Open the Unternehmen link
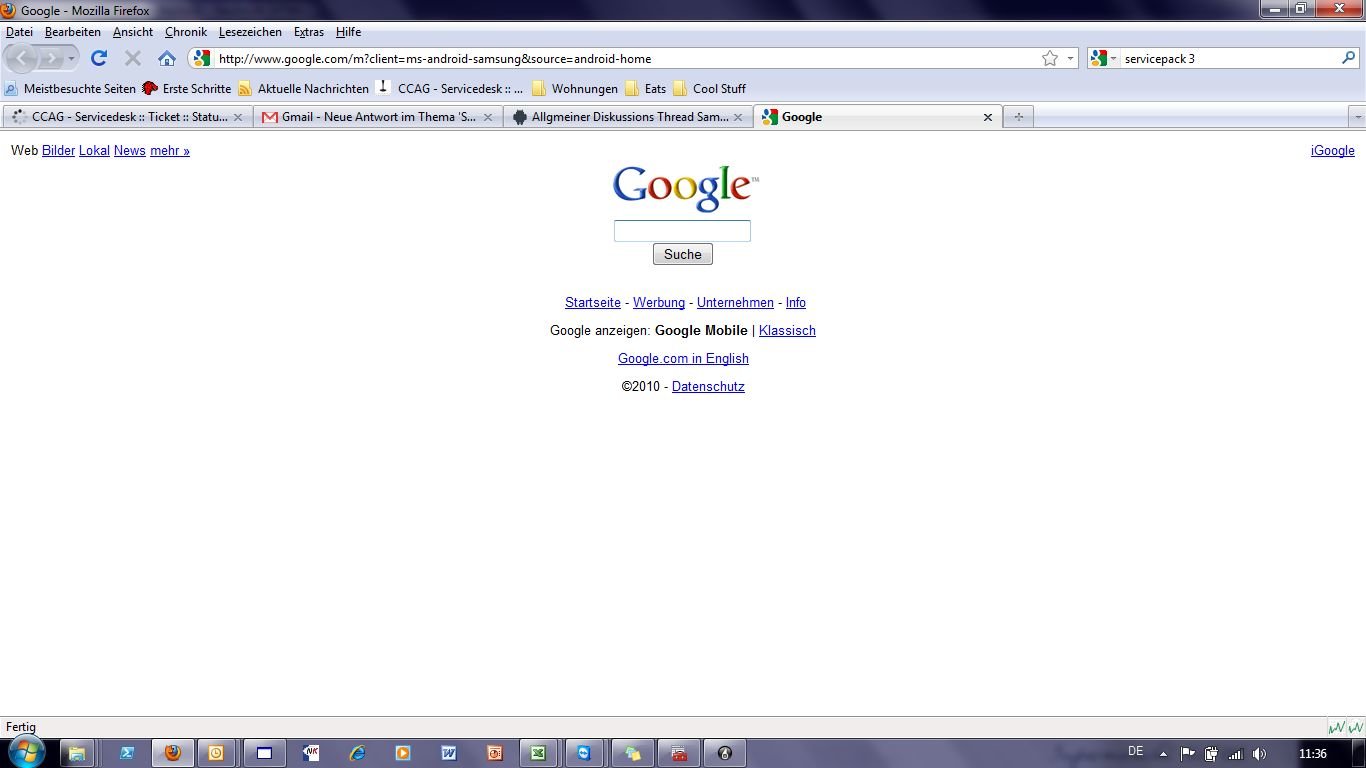Viewport: 1366px width, 768px height. 735,303
